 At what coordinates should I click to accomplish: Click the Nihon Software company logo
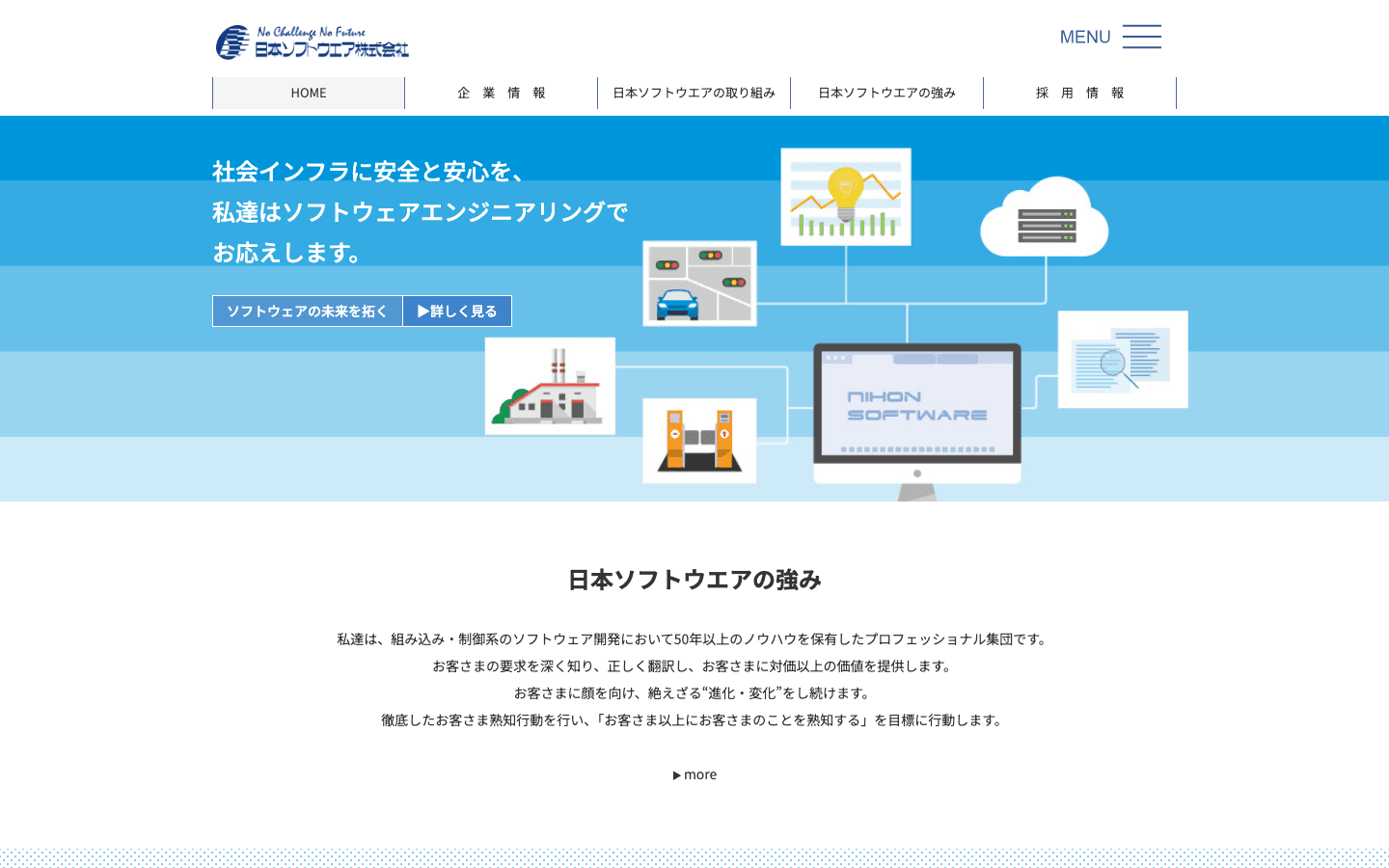(x=313, y=42)
